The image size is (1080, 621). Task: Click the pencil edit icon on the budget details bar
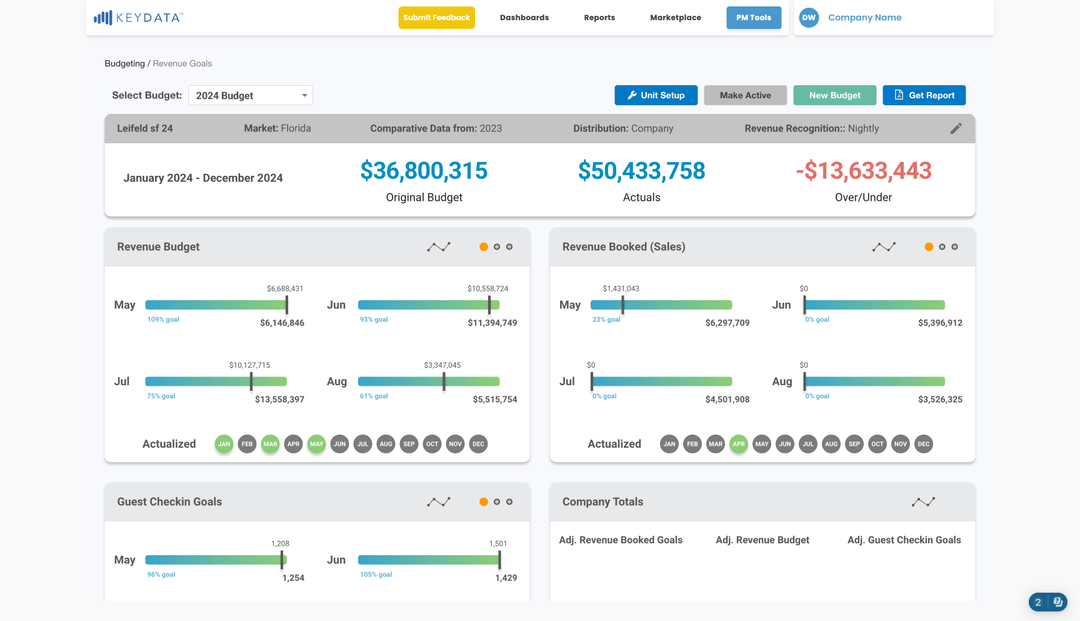click(956, 128)
